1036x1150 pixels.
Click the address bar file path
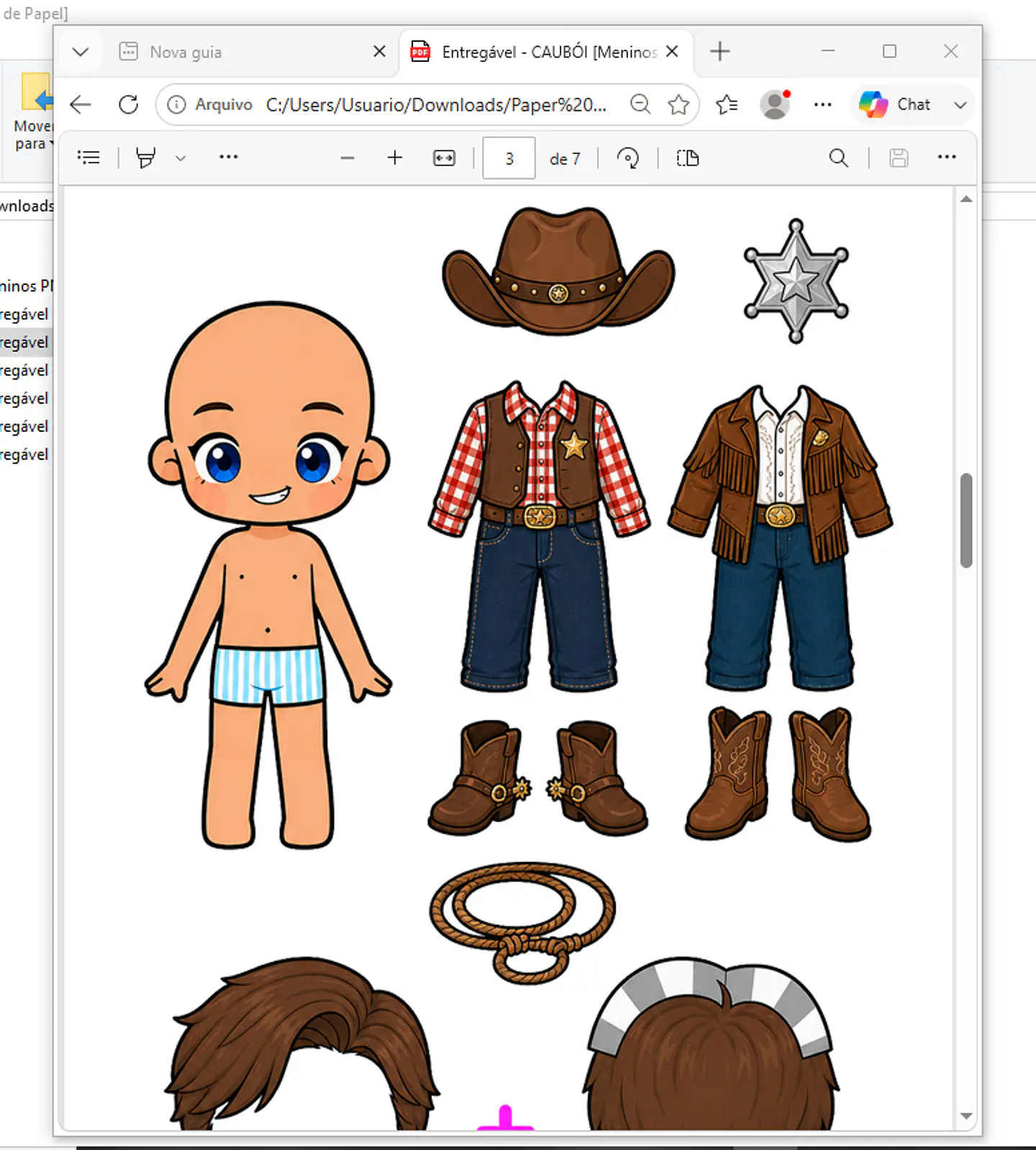[436, 105]
